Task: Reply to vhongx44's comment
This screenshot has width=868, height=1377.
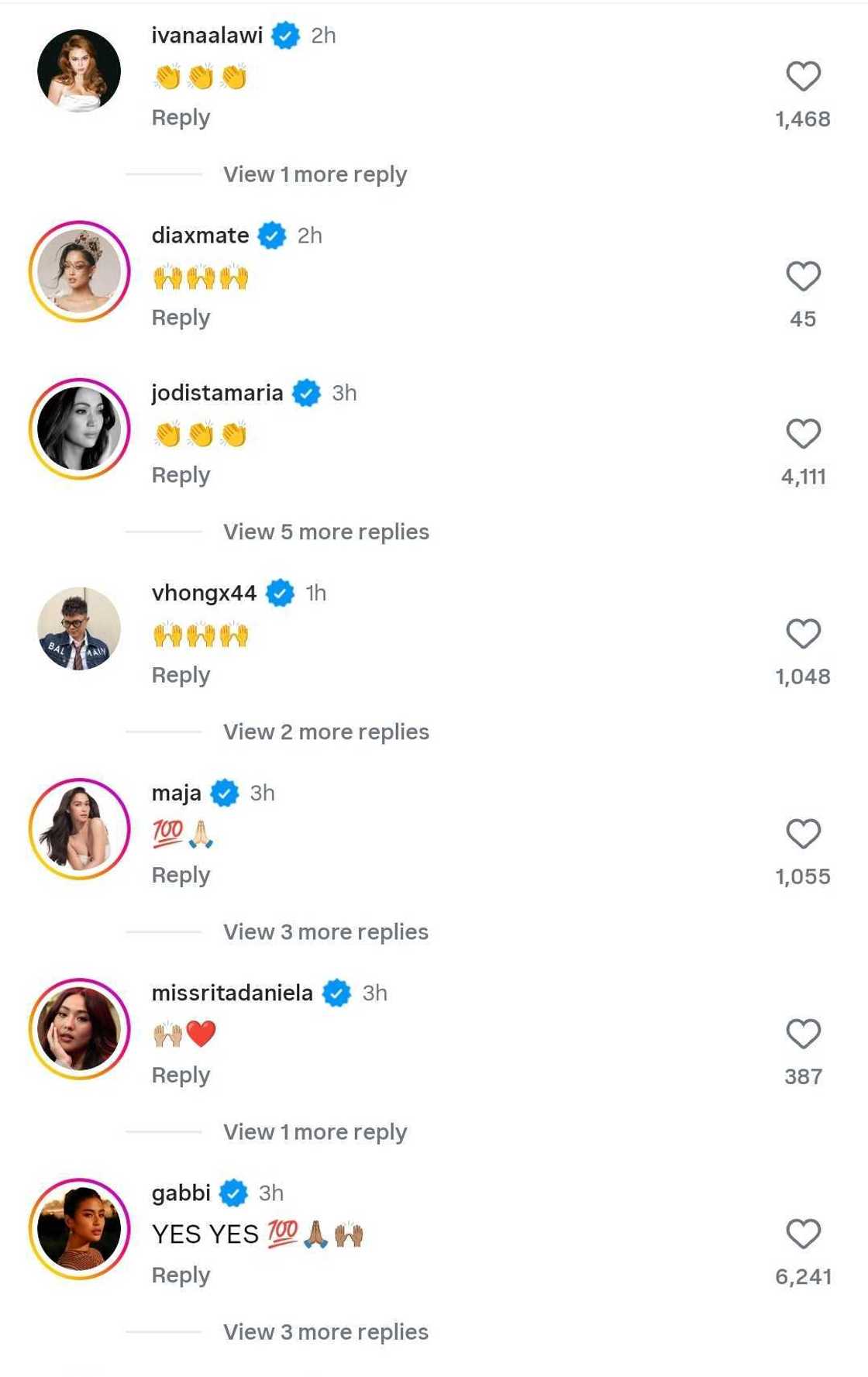Action: point(181,674)
